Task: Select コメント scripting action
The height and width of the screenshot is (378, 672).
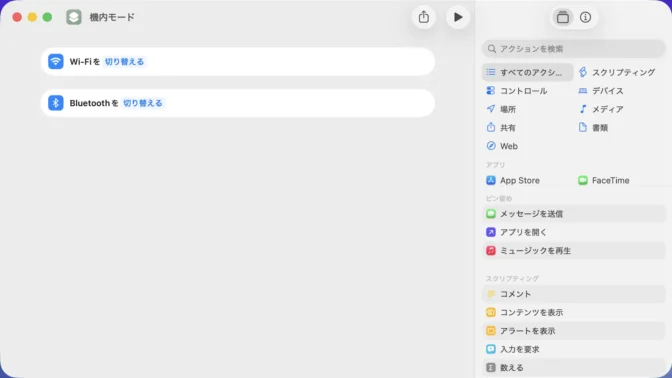Action: (x=574, y=294)
